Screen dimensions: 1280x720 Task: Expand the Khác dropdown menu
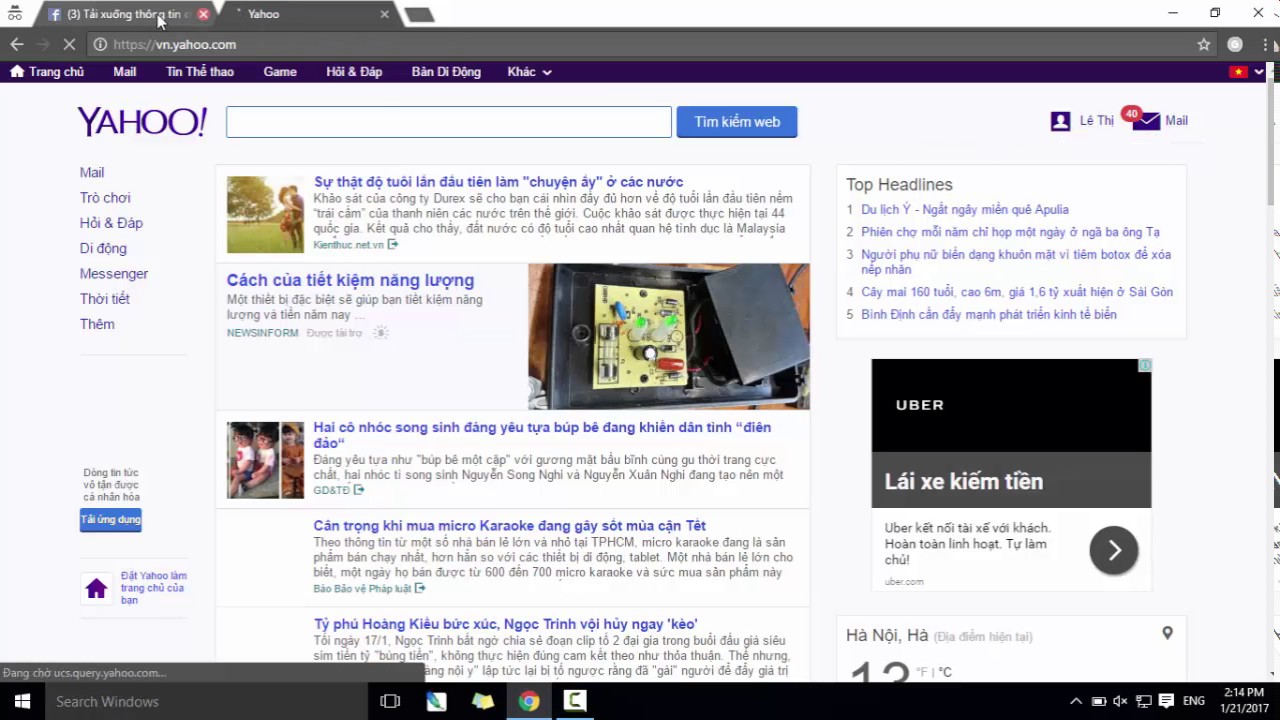(x=529, y=72)
